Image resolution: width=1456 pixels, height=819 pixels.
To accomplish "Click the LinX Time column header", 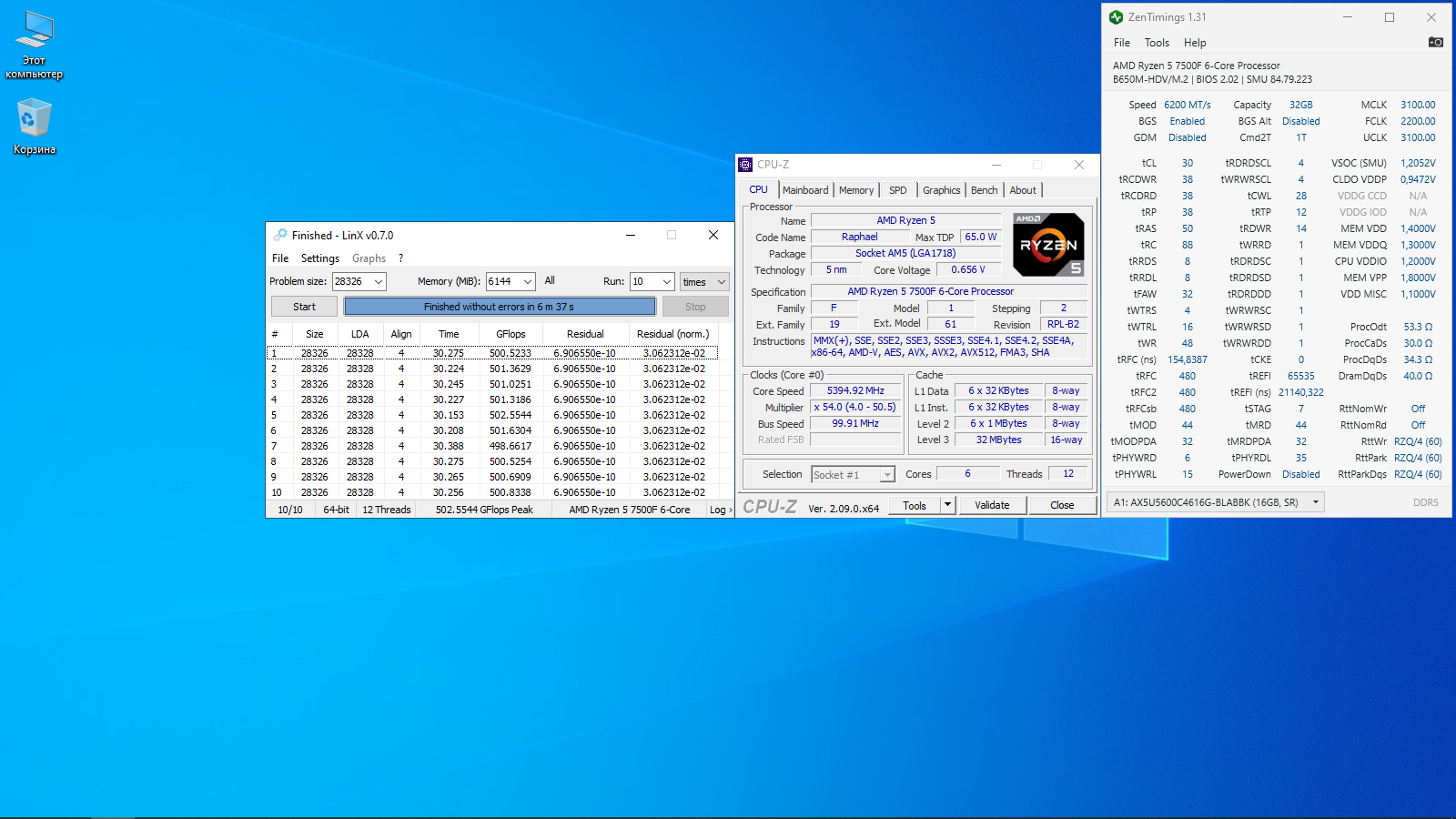I will 449,334.
